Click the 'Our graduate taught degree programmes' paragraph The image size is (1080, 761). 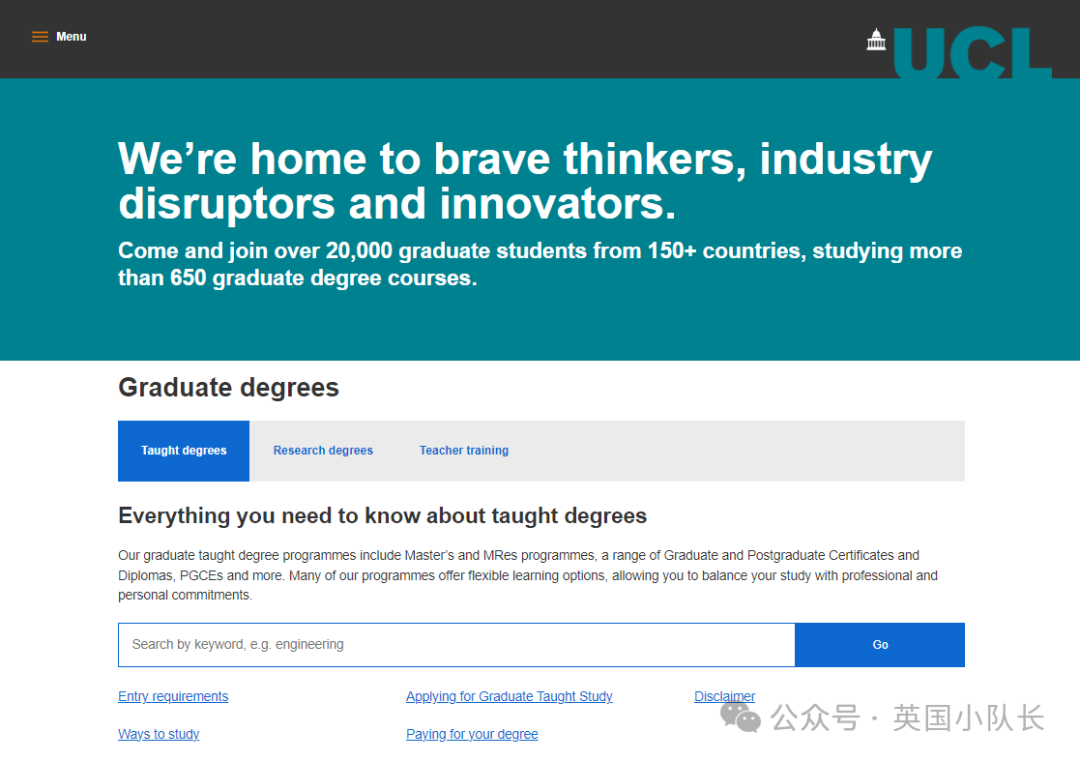[528, 575]
